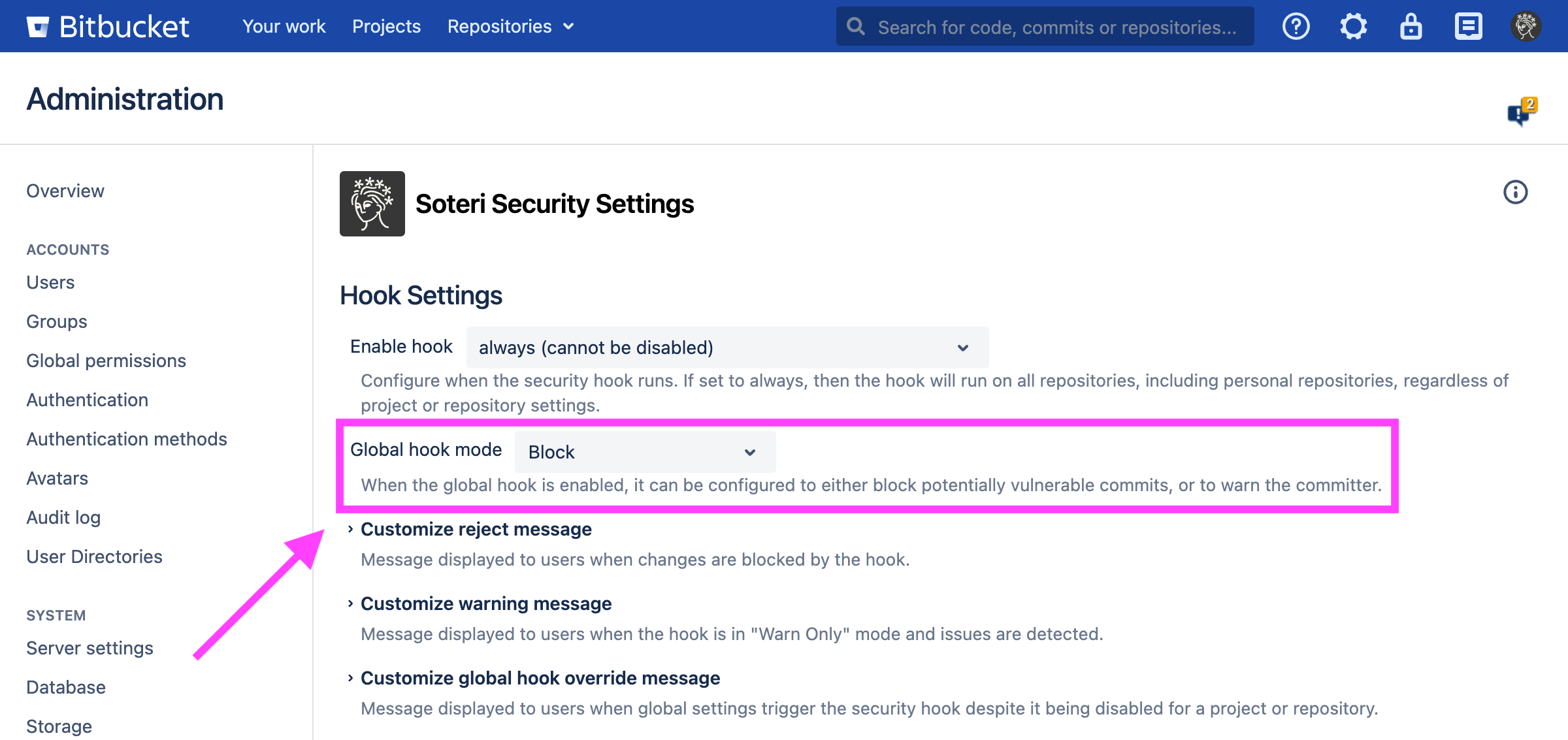This screenshot has width=1568, height=740.
Task: Click the administration settings gear icon
Action: coord(1353,26)
